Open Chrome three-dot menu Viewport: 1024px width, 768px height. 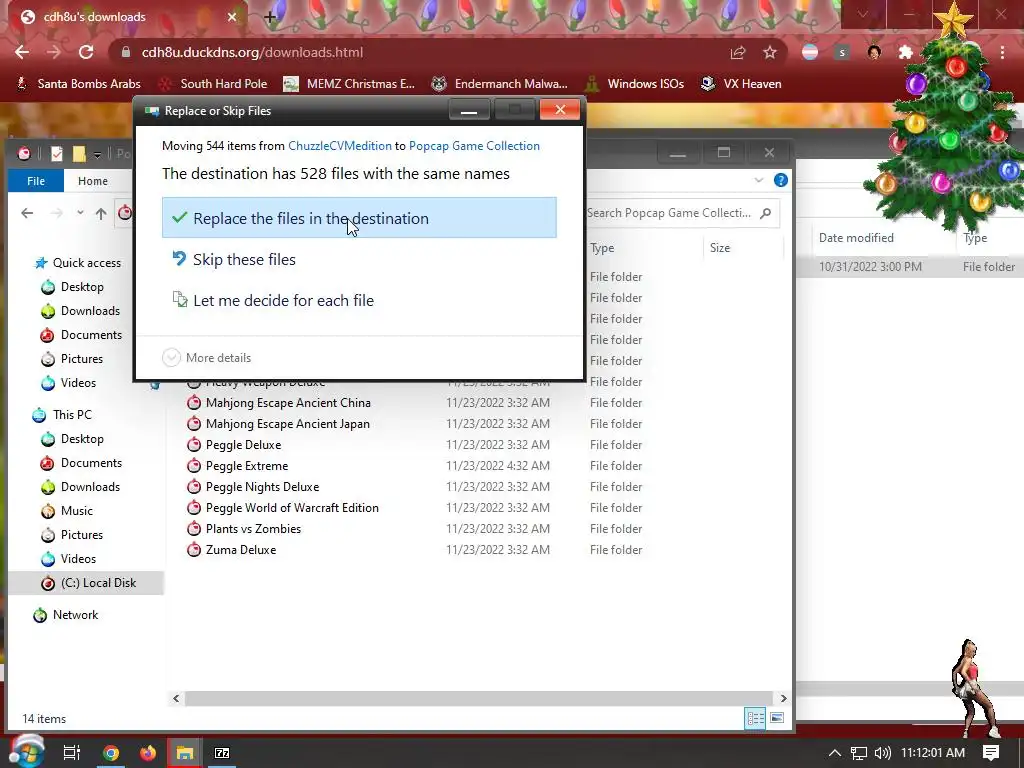coord(1002,52)
